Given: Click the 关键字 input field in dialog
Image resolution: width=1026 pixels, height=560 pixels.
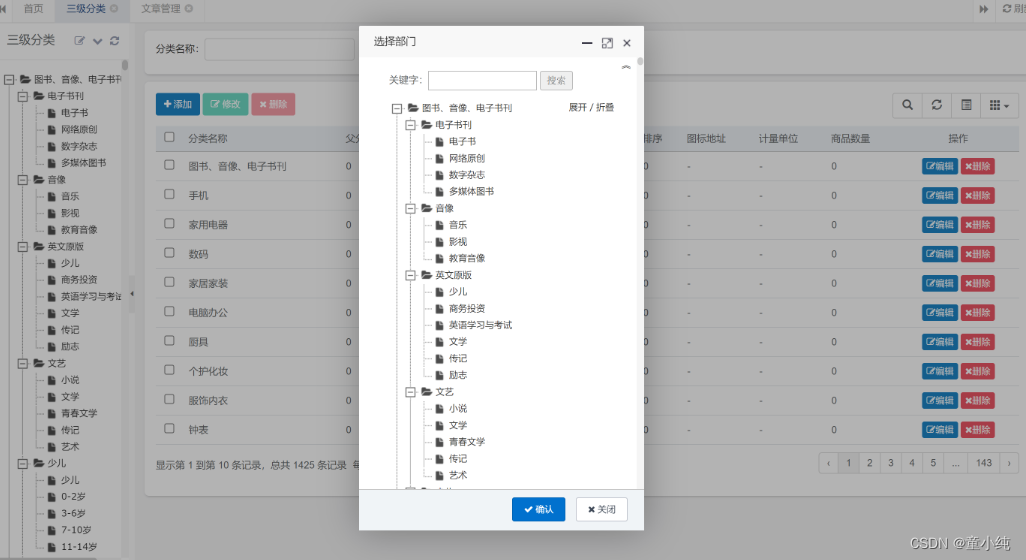Looking at the screenshot, I should (482, 80).
